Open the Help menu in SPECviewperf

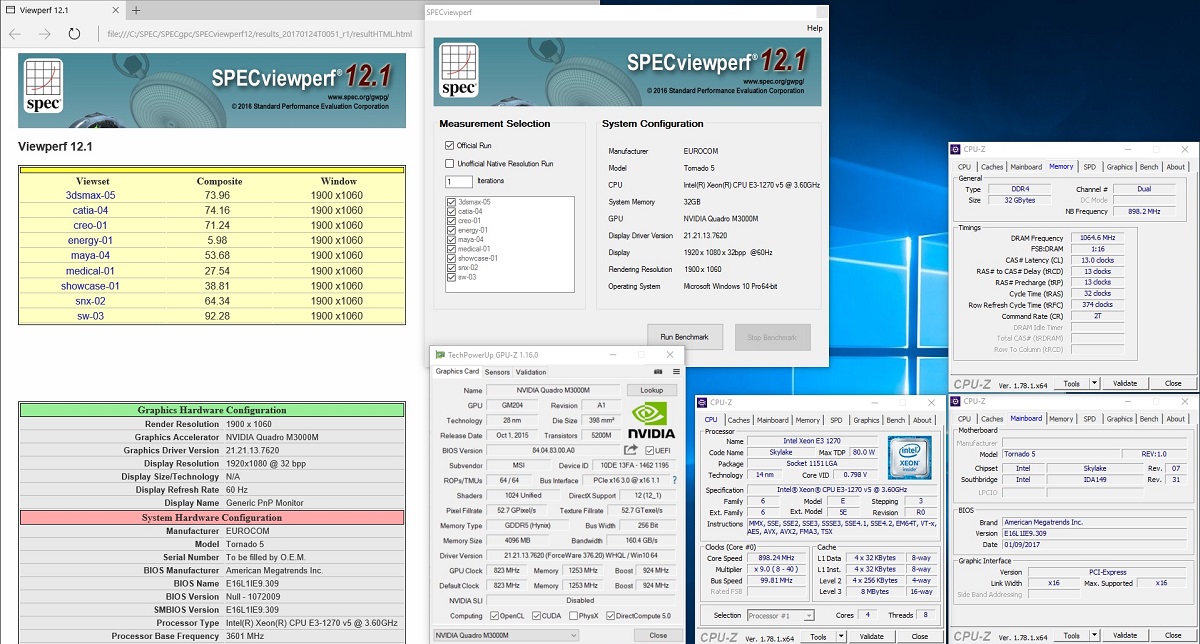(814, 28)
